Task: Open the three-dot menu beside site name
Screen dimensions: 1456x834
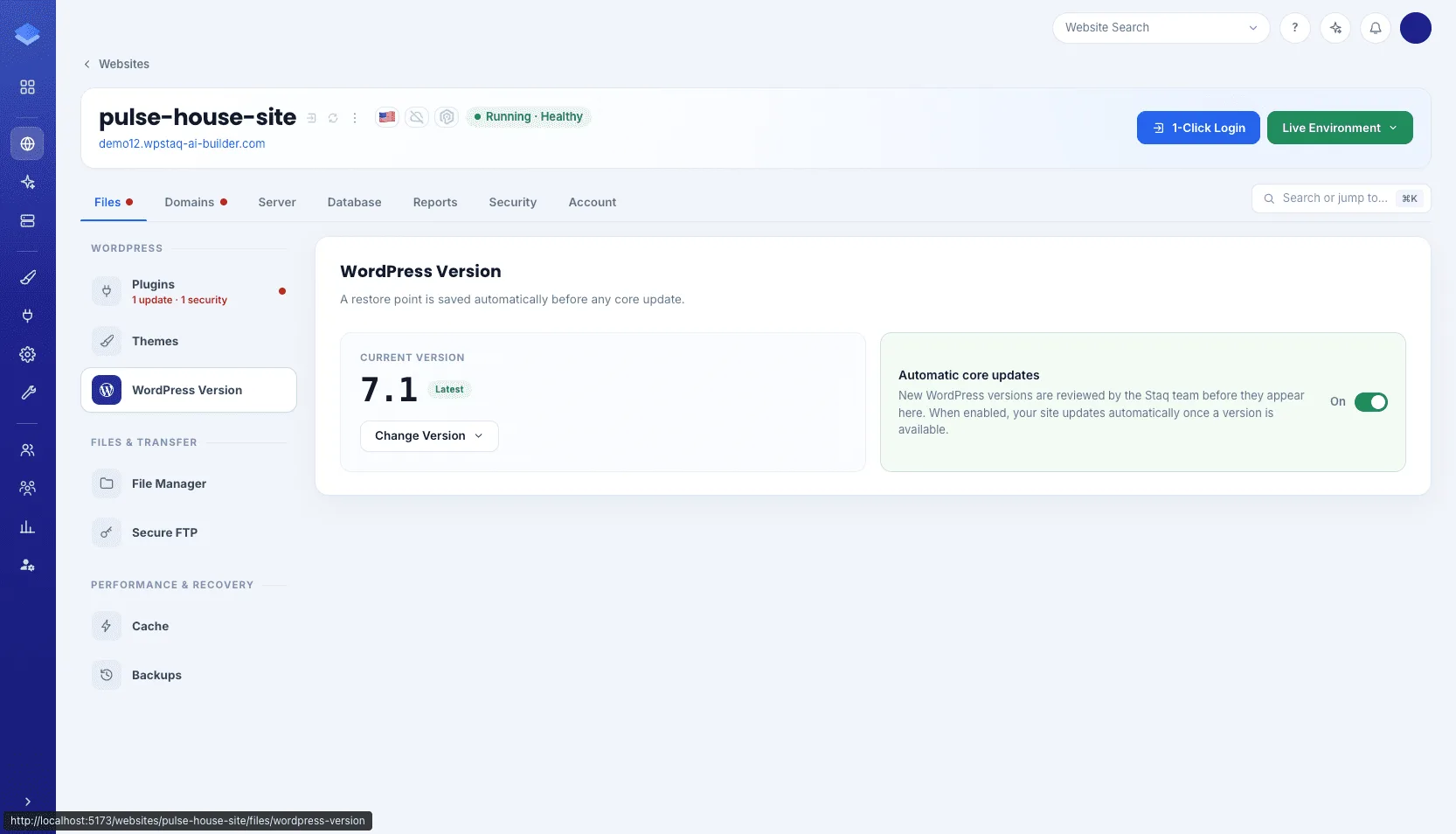Action: coord(354,118)
